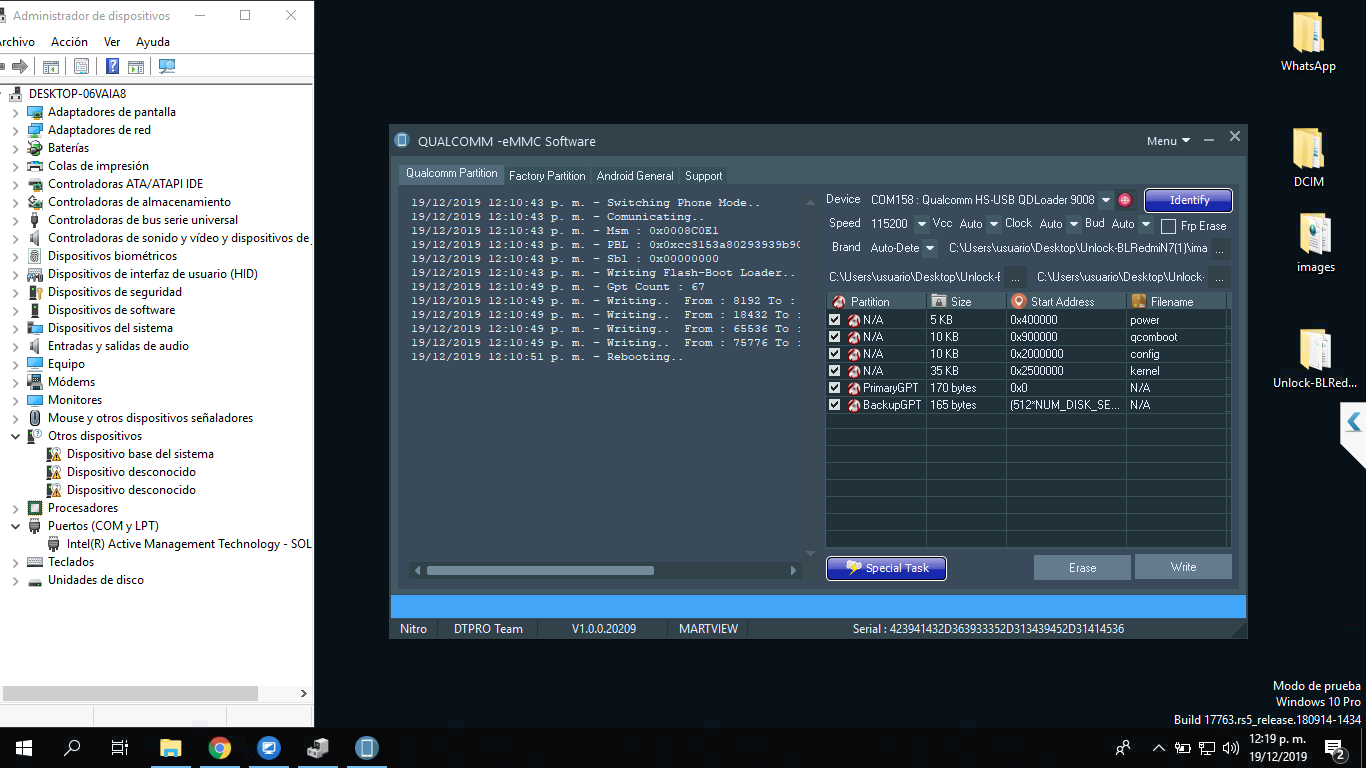Viewport: 1366px width, 768px height.
Task: Click the volume icon in system tray
Action: point(1230,747)
